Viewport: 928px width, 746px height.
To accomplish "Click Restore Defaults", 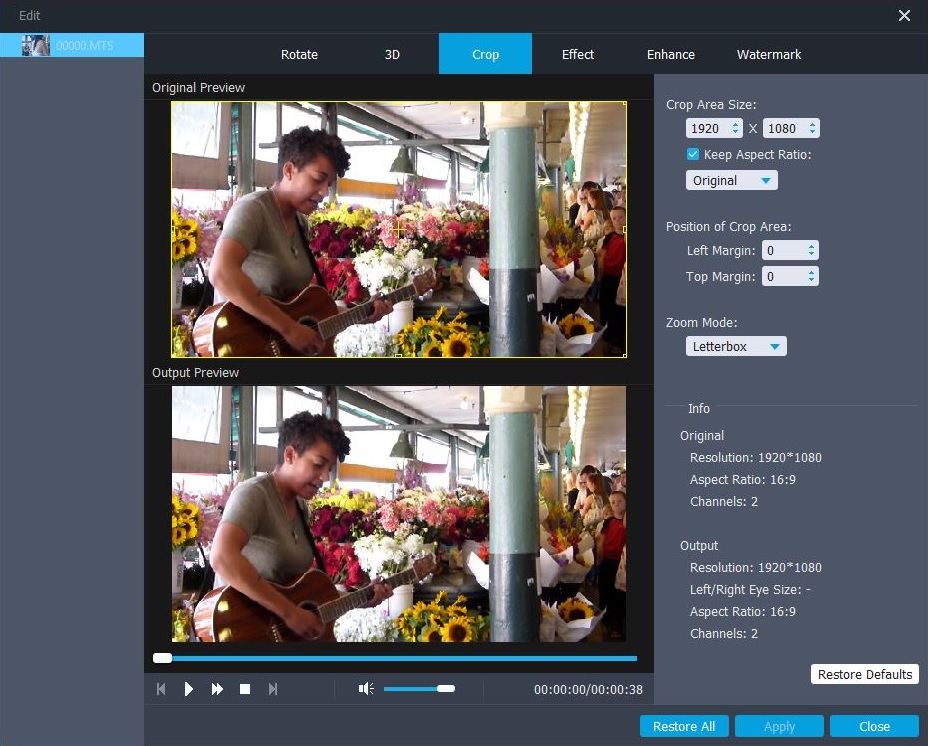I will point(863,674).
